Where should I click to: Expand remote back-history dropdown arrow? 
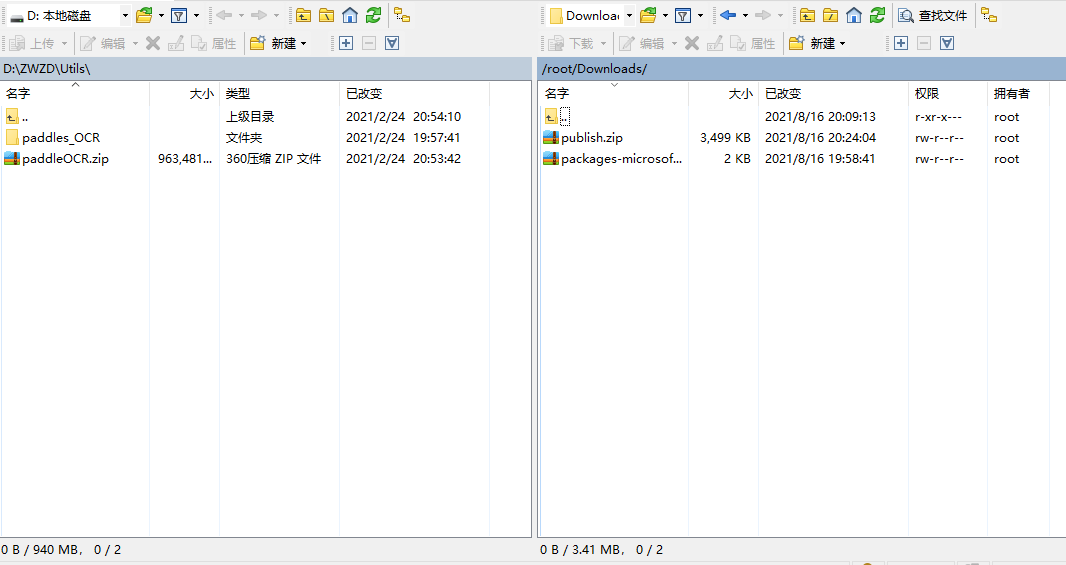tap(745, 15)
